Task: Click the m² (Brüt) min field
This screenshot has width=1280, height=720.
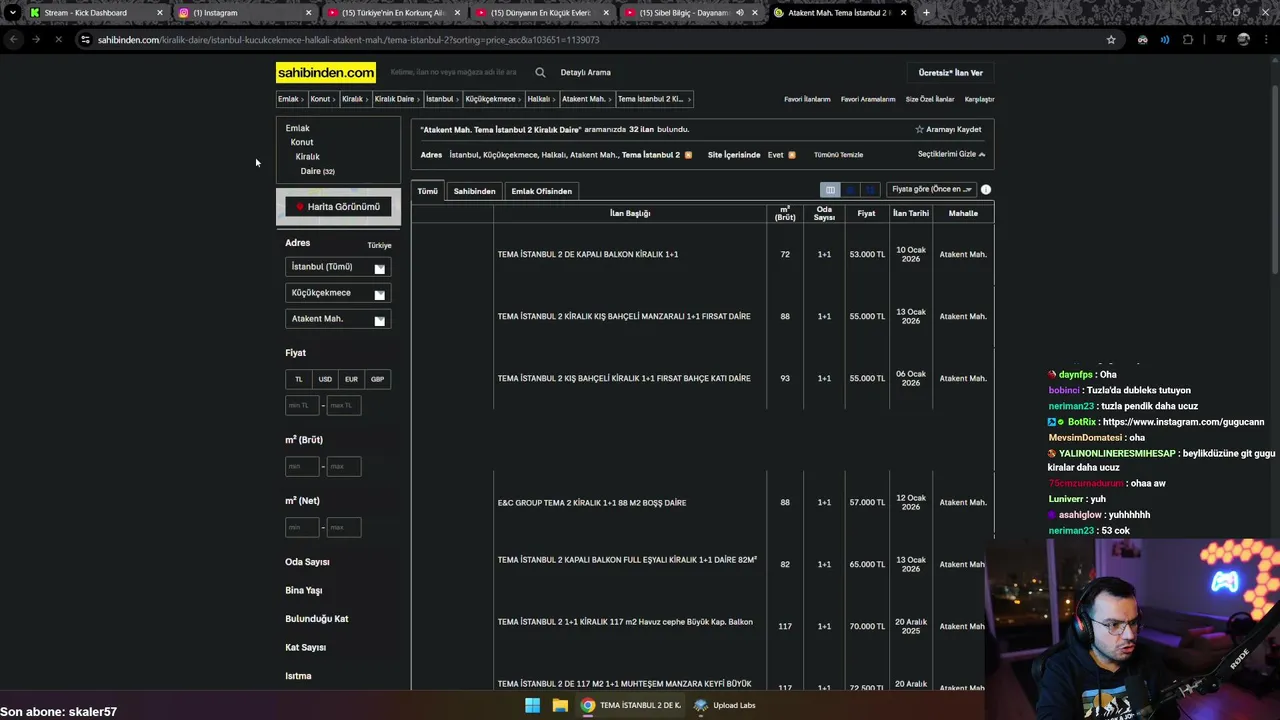Action: click(x=302, y=466)
